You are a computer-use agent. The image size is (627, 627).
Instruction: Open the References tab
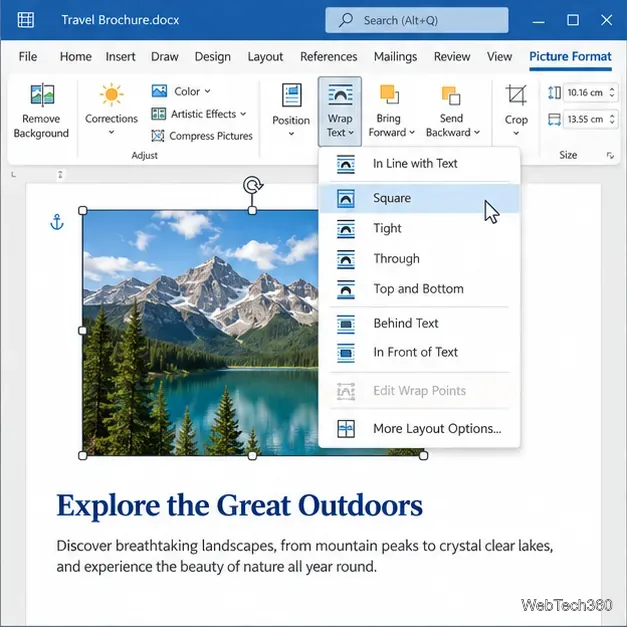click(x=329, y=56)
